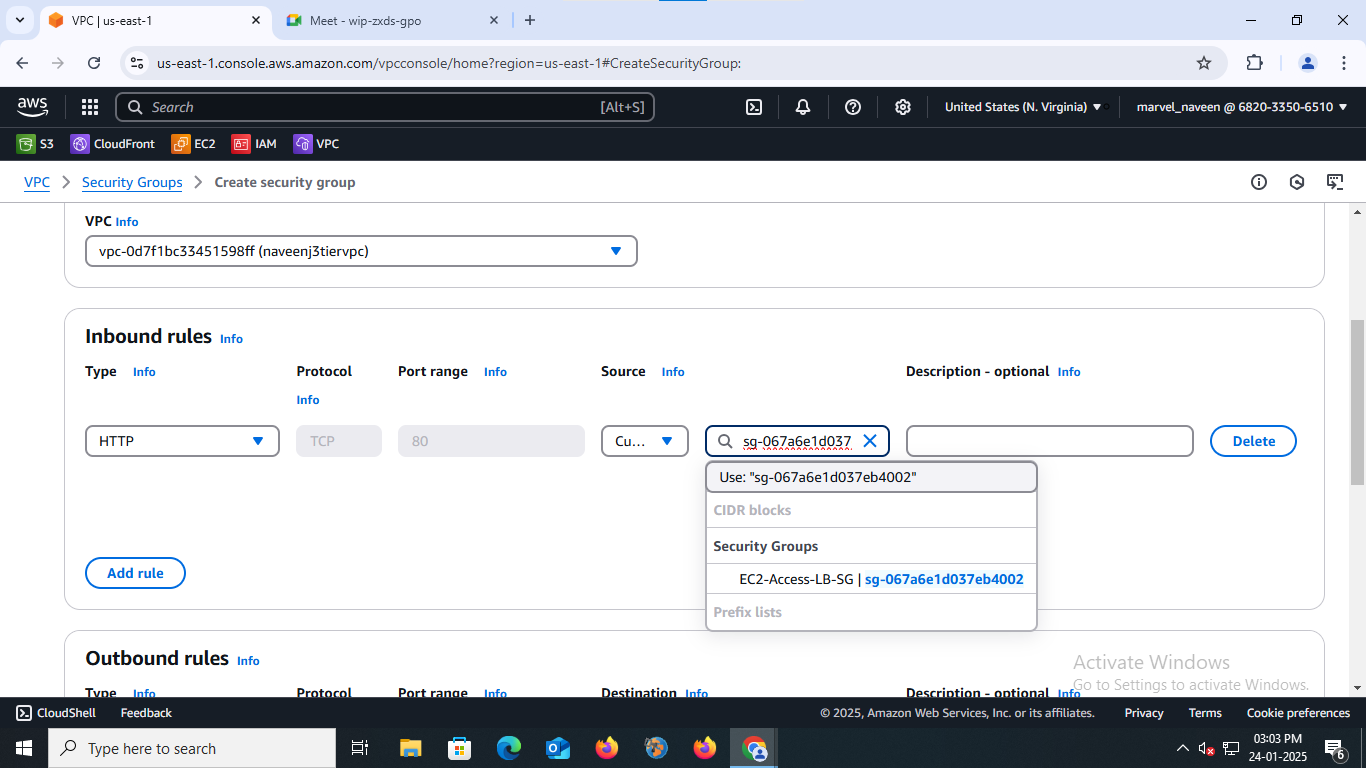Screen dimensions: 1366x768
Task: Click the AWS logo home icon
Action: tap(32, 107)
